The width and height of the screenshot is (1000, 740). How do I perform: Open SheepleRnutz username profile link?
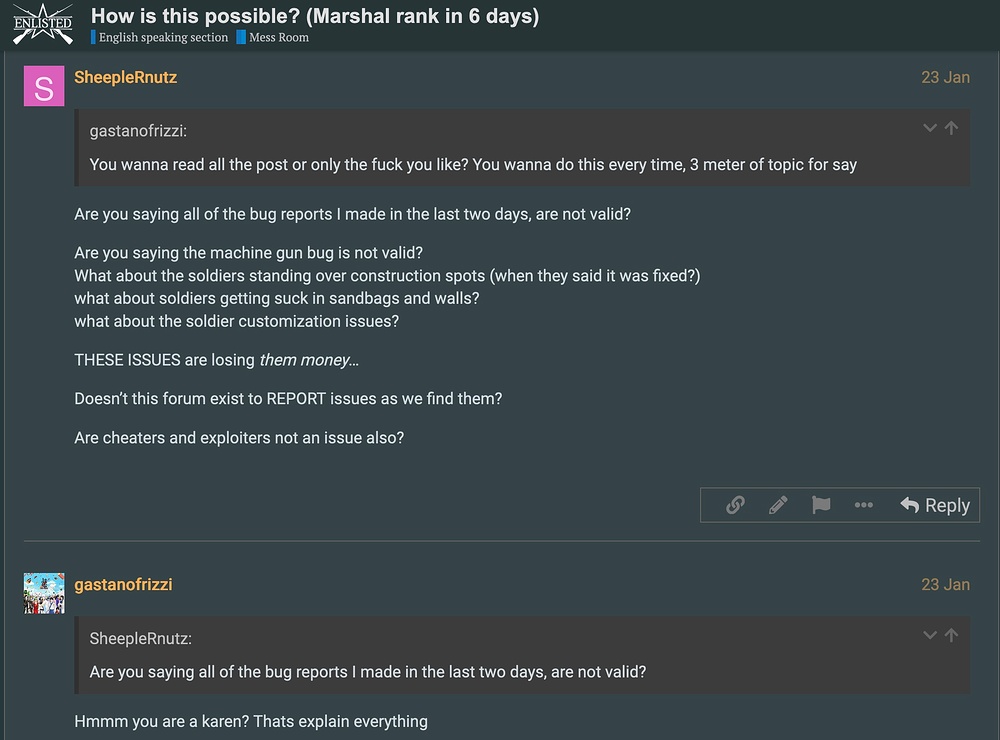coord(126,77)
